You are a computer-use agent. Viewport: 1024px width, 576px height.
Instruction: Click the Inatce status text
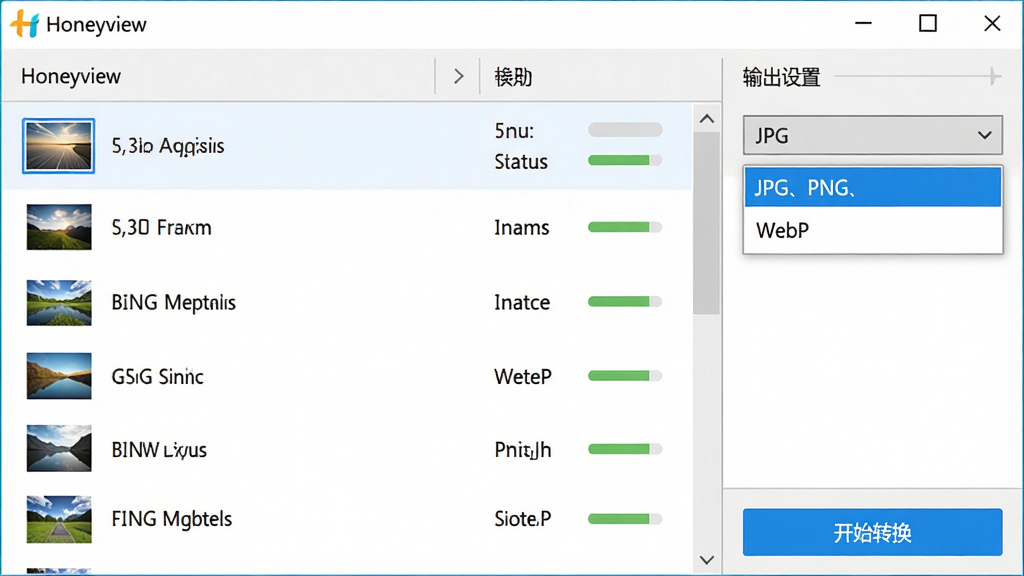522,302
